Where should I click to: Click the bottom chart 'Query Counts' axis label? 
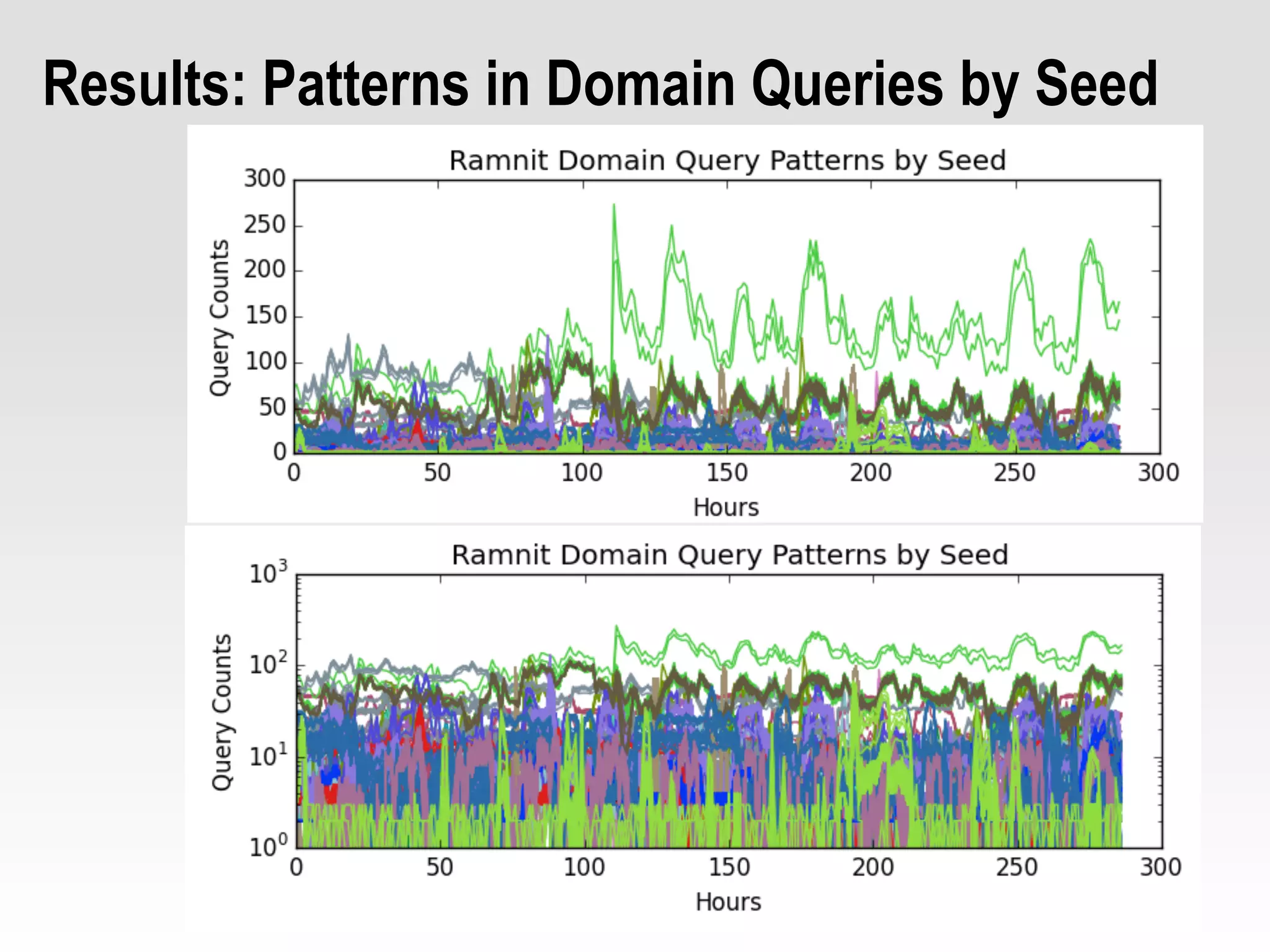(x=222, y=712)
